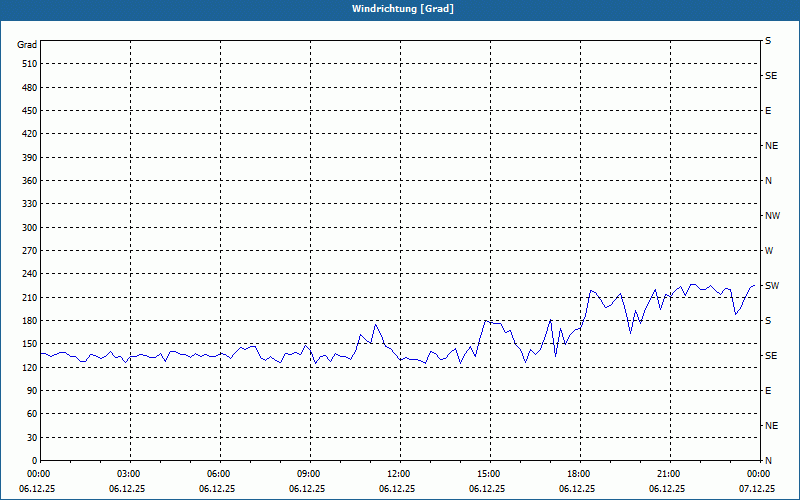Screen dimensions: 800x500
Task: Click the 21:00 time axis label
Action: [x=670, y=474]
